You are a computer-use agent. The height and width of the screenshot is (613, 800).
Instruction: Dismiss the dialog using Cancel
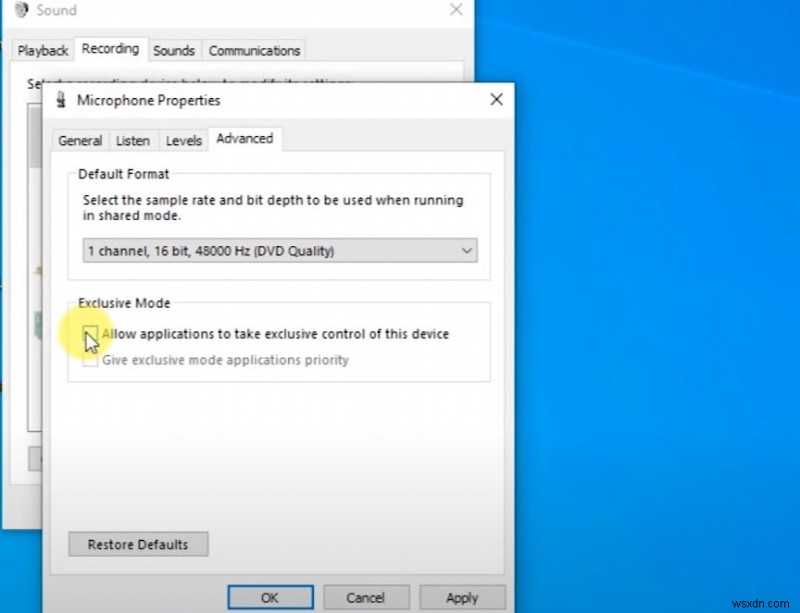[366, 597]
